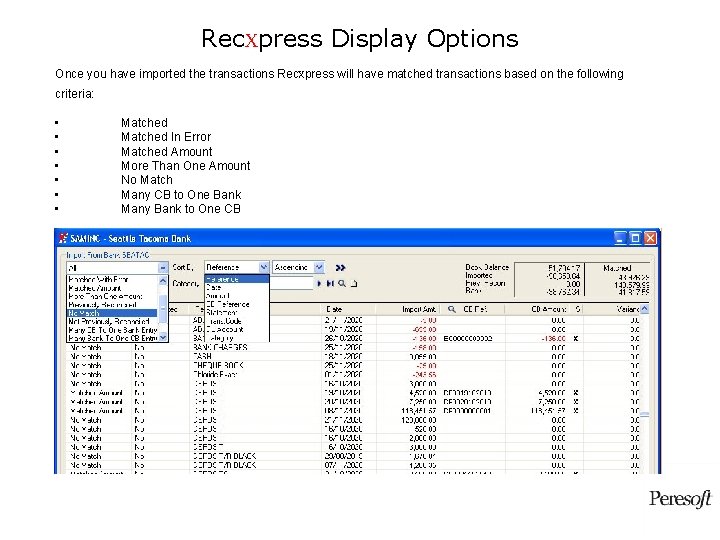Select the CHEQUE BOOK row text
Image resolution: width=720 pixels, height=540 pixels.
click(x=218, y=365)
